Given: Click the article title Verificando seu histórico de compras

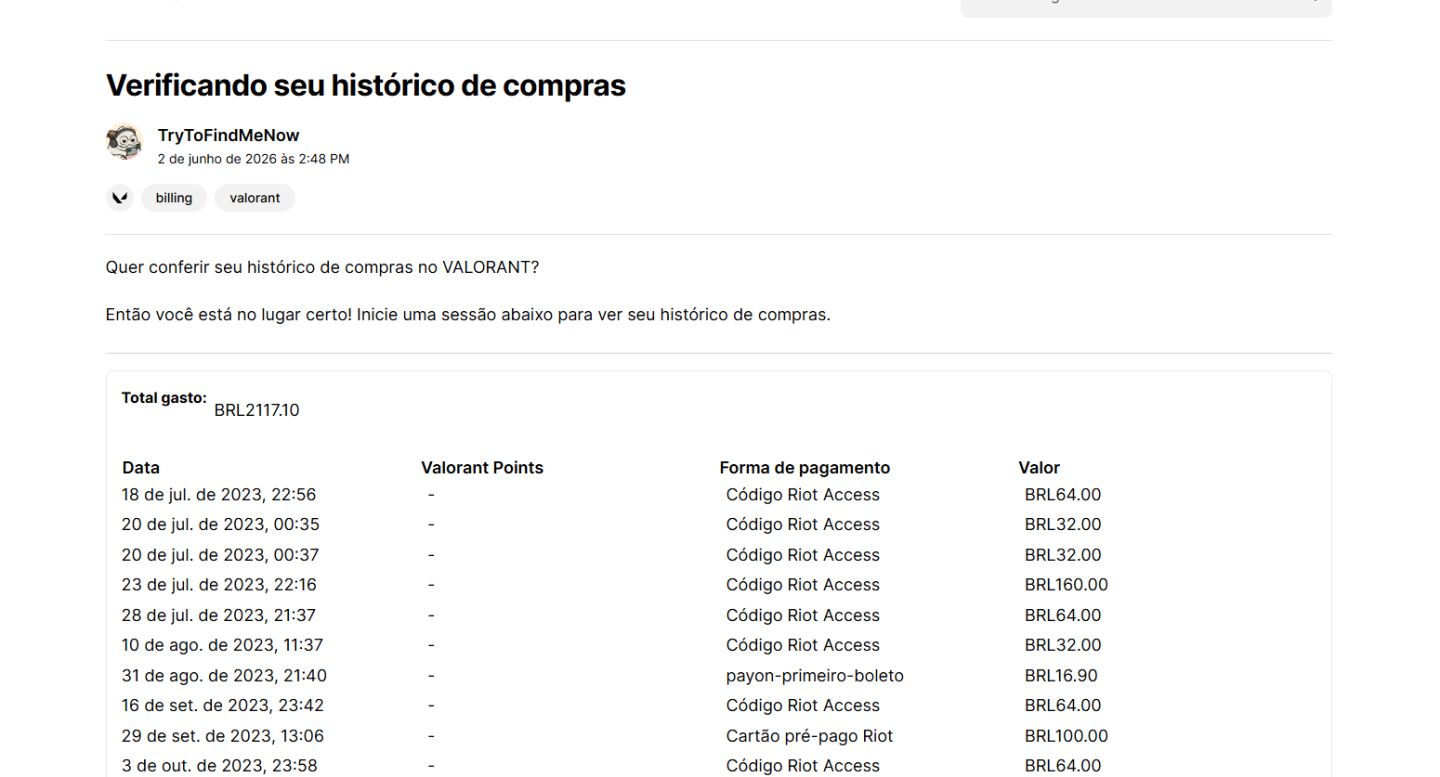Looking at the screenshot, I should click(x=366, y=85).
